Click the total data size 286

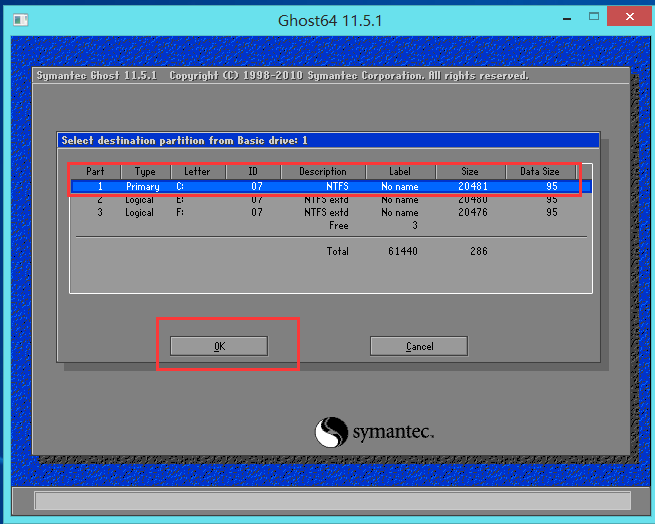point(479,251)
